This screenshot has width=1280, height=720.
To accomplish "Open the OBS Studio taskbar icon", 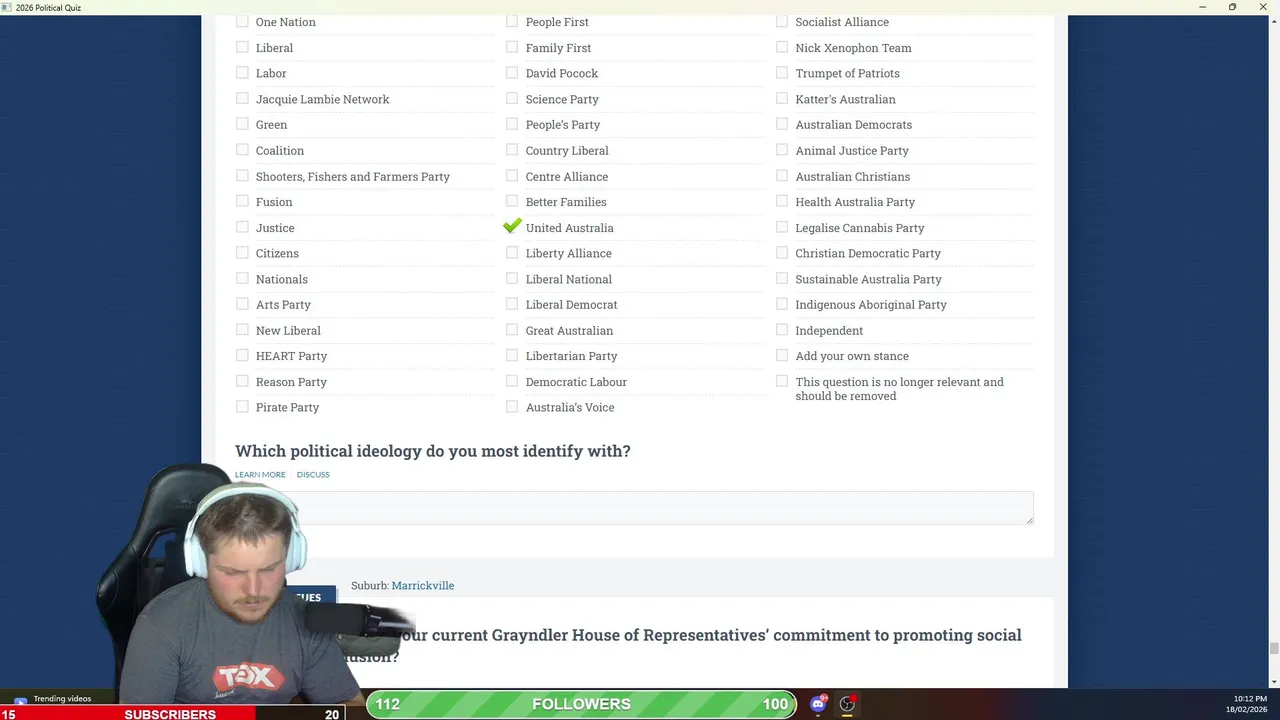I will pyautogui.click(x=847, y=704).
